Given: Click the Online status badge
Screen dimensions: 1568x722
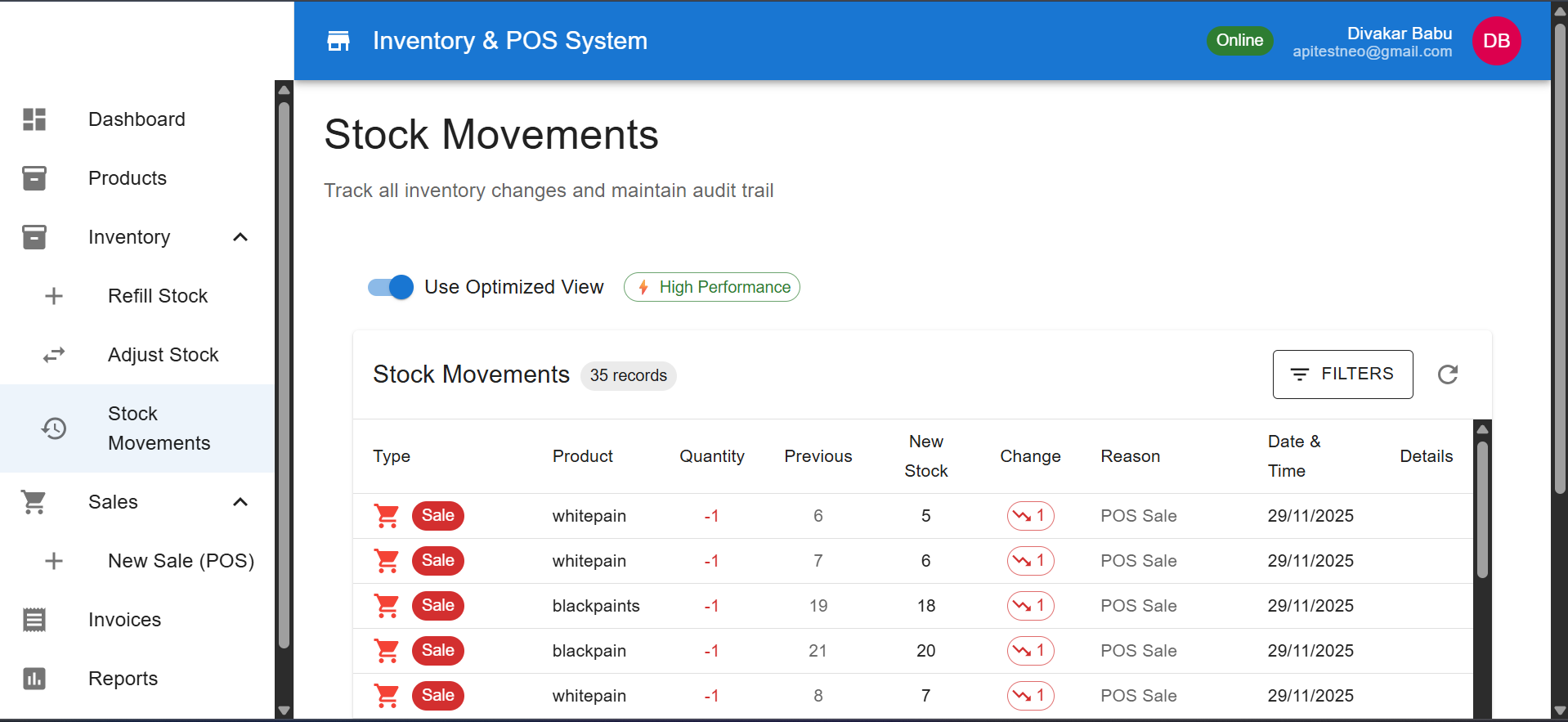Looking at the screenshot, I should point(1239,41).
